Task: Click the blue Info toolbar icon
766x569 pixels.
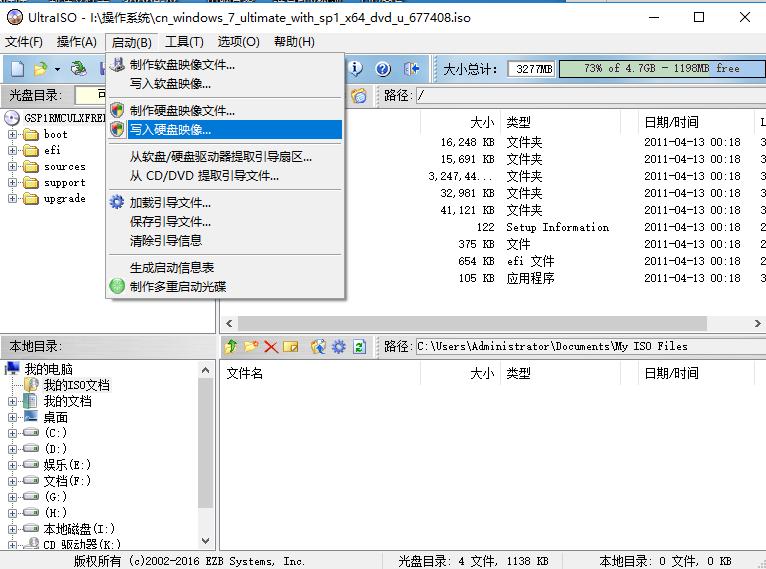Action: point(356,69)
